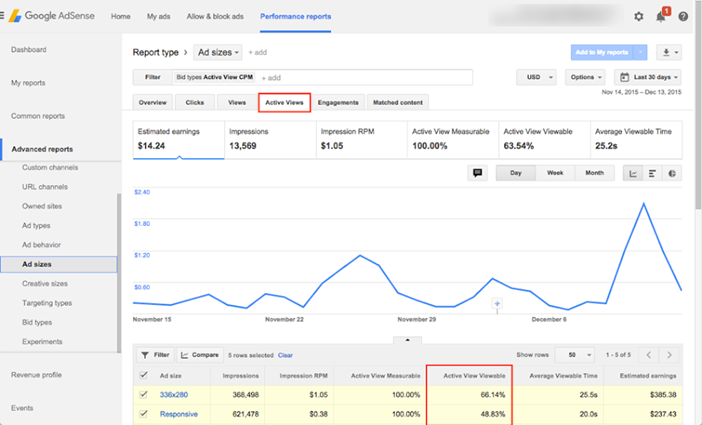
Task: Open the USD currency dropdown
Action: [536, 77]
